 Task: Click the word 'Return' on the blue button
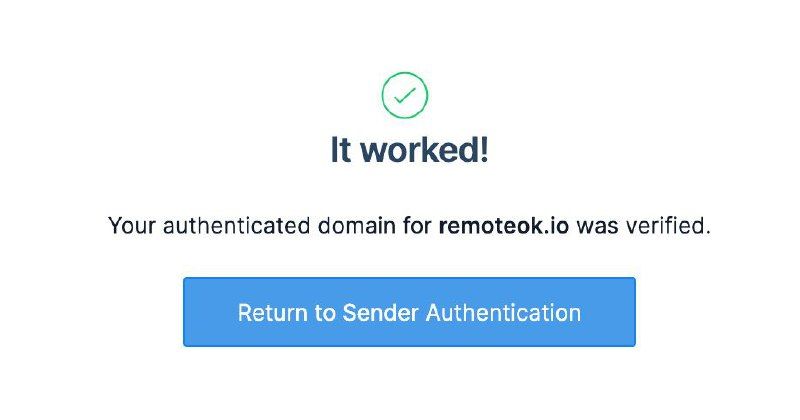tap(272, 312)
